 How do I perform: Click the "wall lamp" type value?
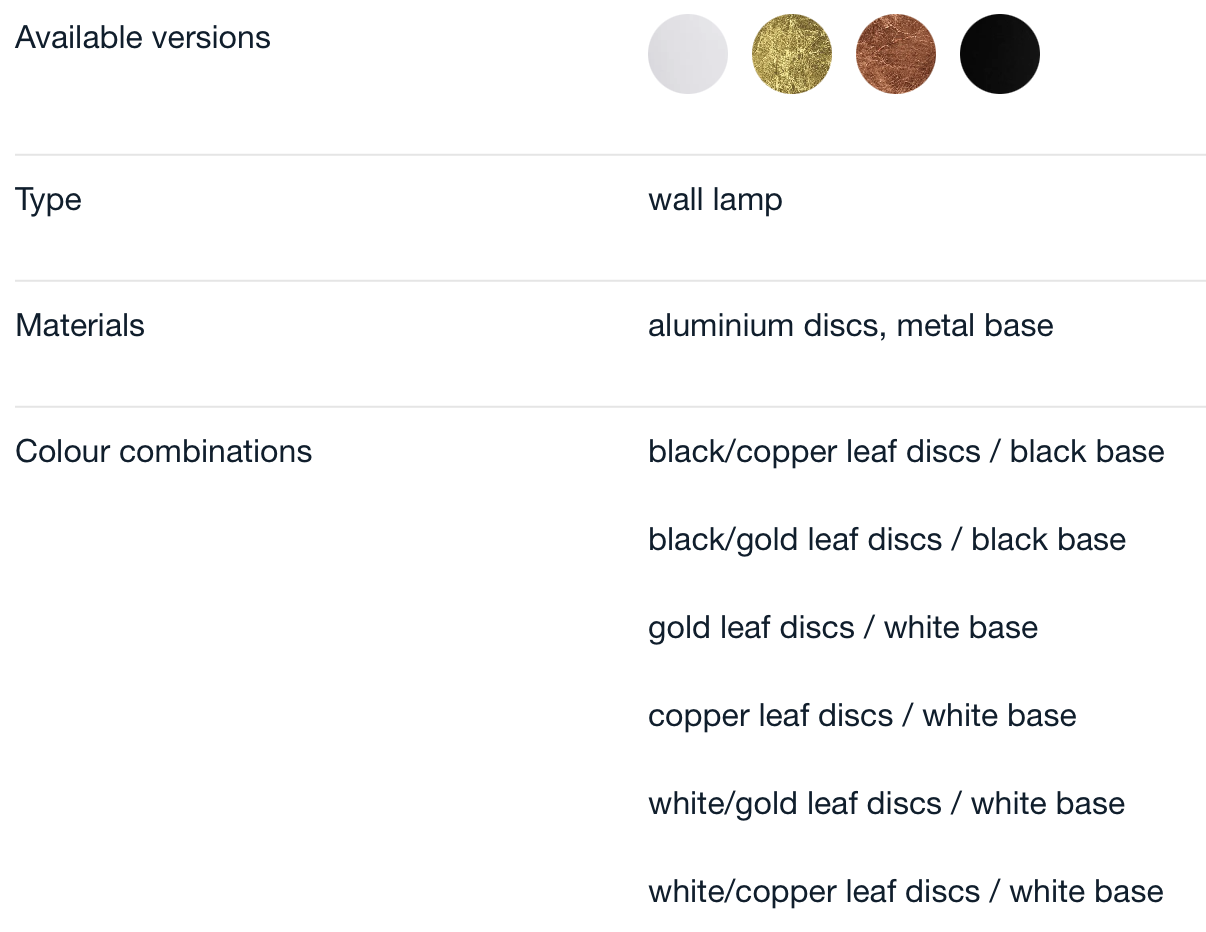[x=715, y=200]
